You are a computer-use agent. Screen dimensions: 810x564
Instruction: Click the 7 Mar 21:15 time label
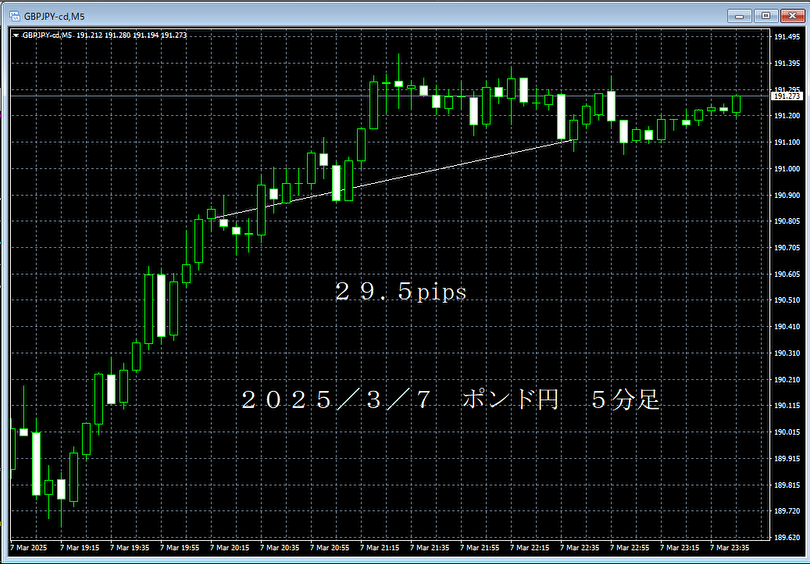[380, 548]
